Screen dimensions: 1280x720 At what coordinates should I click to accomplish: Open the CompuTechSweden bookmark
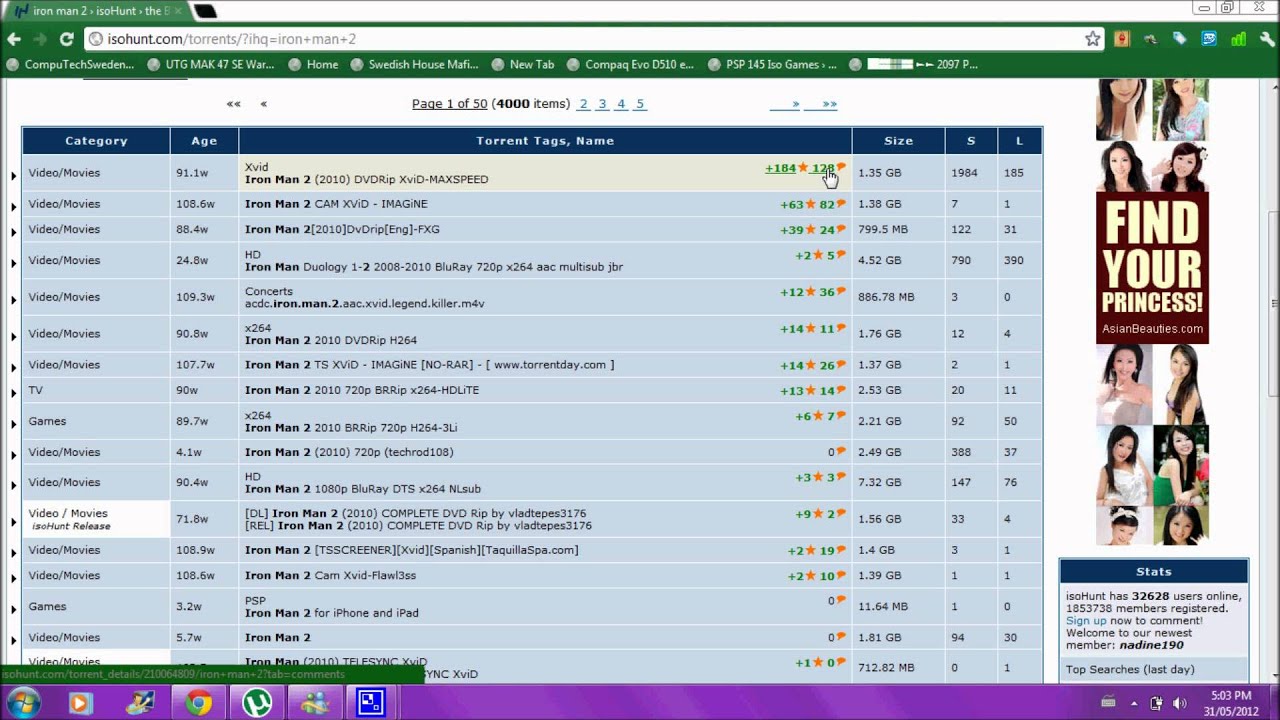(70, 64)
